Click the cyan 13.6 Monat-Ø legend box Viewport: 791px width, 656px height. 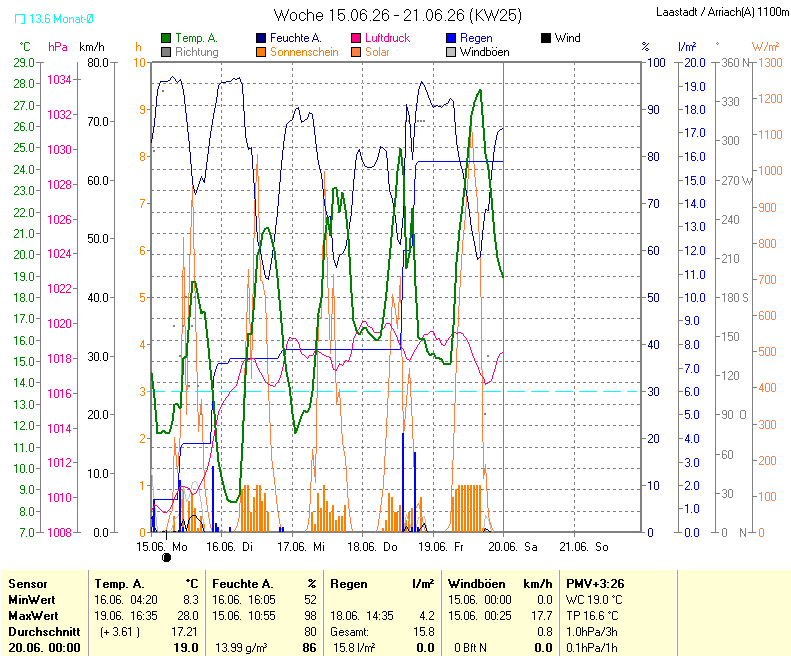(x=20, y=19)
